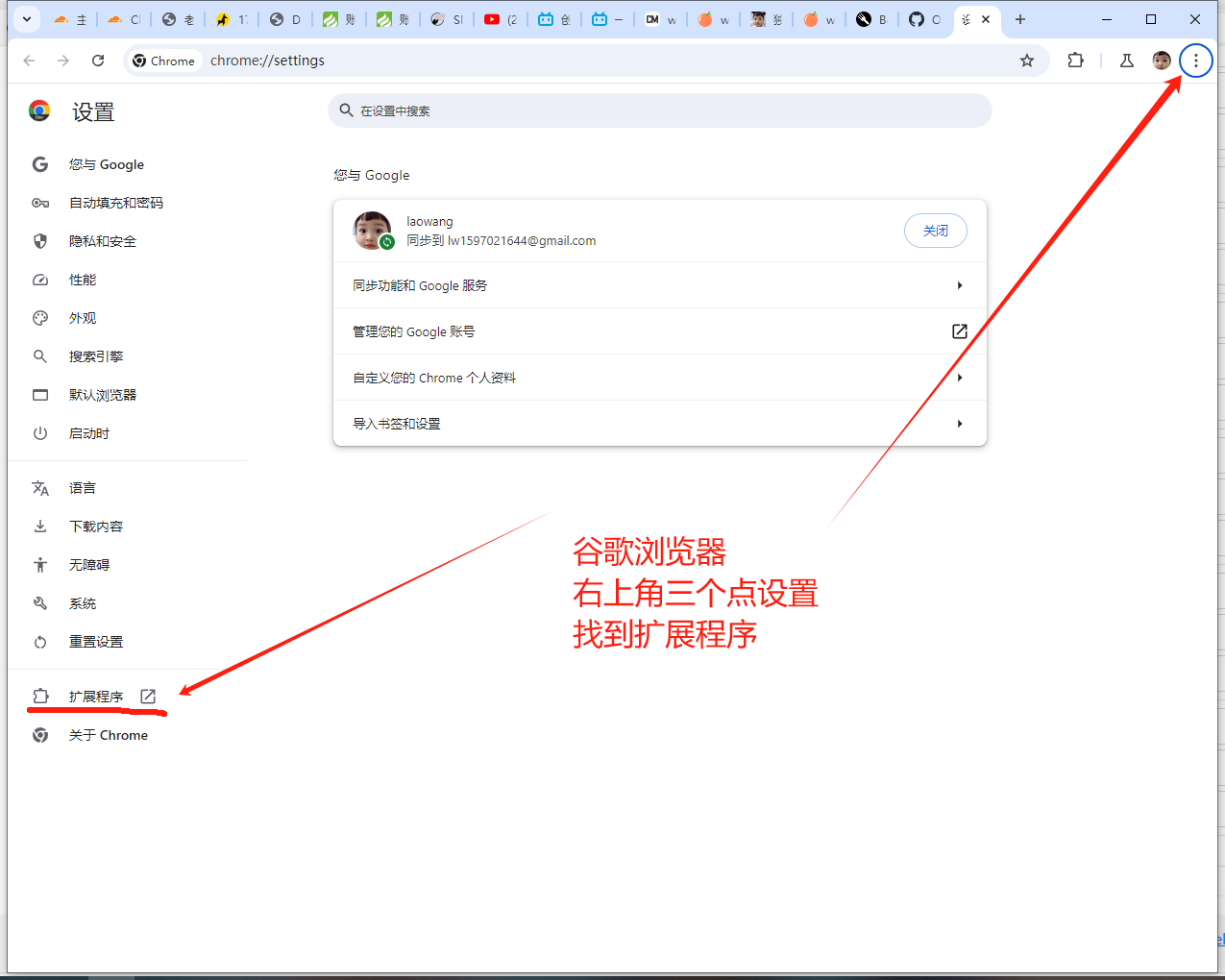Screen dimensions: 1225x980
Task: Click the Chrome Labs flask icon
Action: tap(1126, 61)
